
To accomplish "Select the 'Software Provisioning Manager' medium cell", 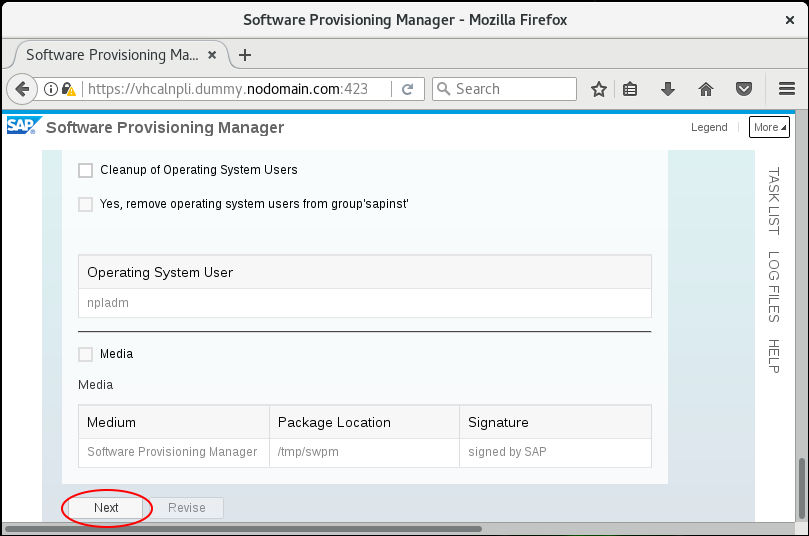I will (x=174, y=452).
